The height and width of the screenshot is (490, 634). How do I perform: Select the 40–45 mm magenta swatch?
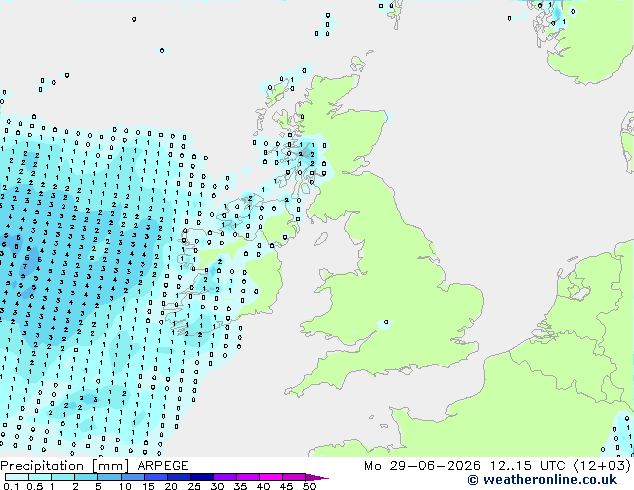271,477
